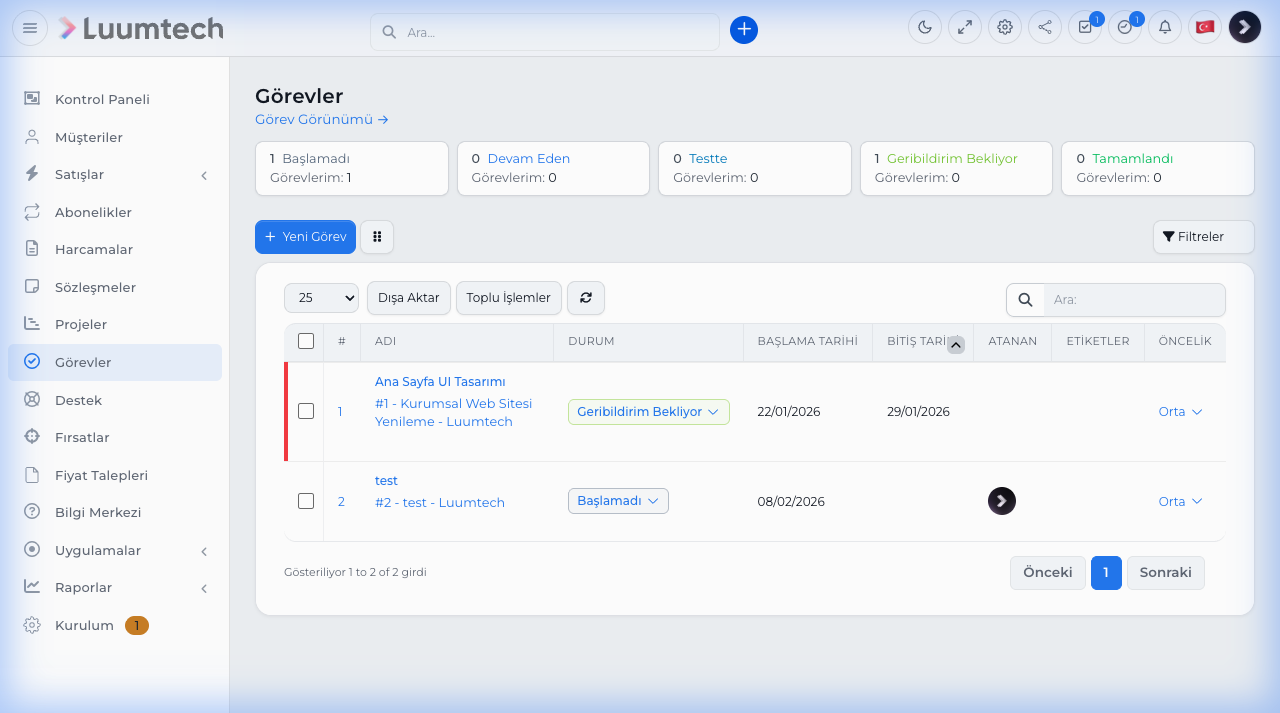Toggle the hamburger sidebar menu
The height and width of the screenshot is (713, 1280).
tap(30, 28)
